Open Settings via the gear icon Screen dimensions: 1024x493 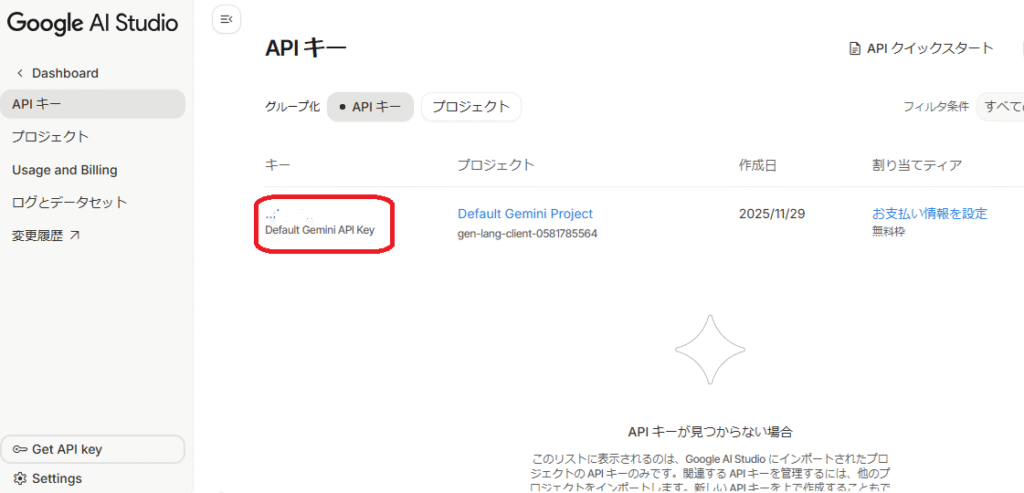(19, 478)
